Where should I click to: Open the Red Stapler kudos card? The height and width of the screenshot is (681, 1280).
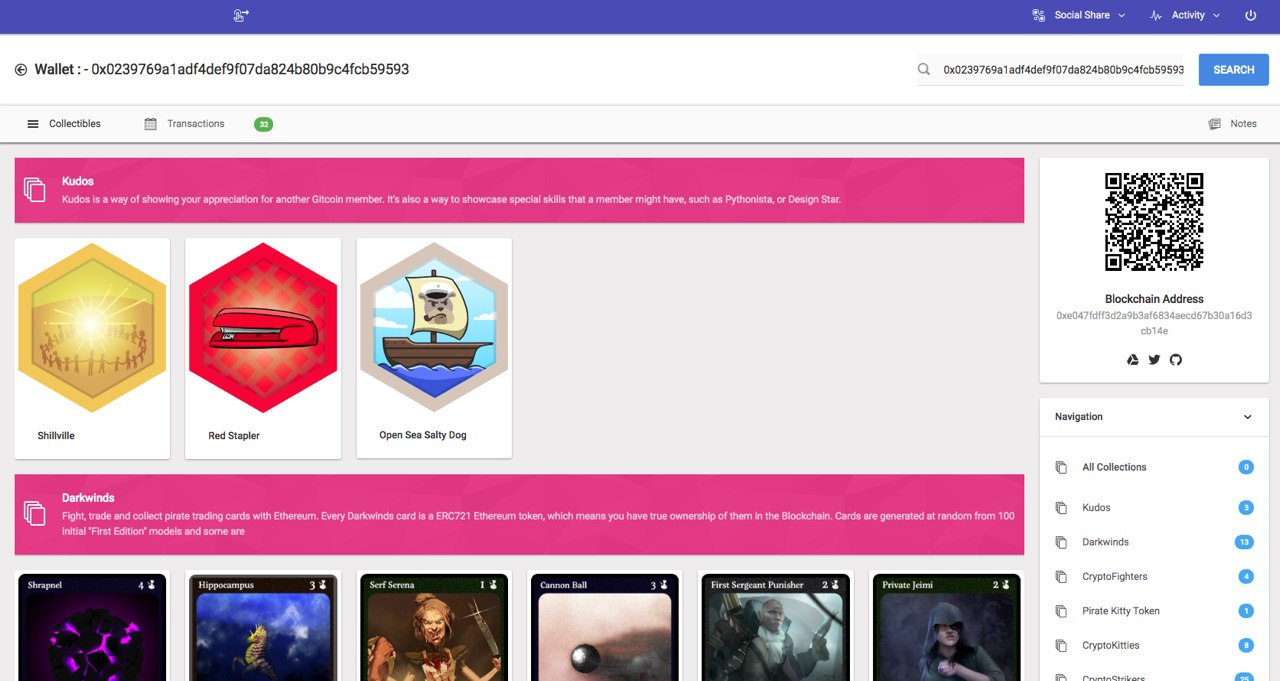click(x=263, y=348)
